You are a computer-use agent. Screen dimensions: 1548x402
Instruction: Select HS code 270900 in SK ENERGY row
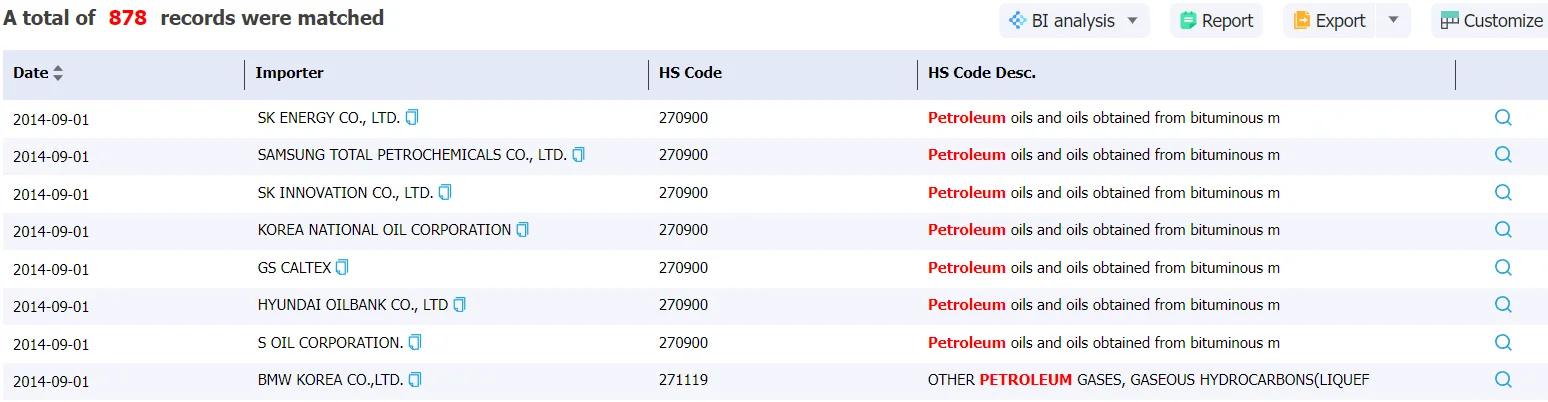[x=683, y=118]
